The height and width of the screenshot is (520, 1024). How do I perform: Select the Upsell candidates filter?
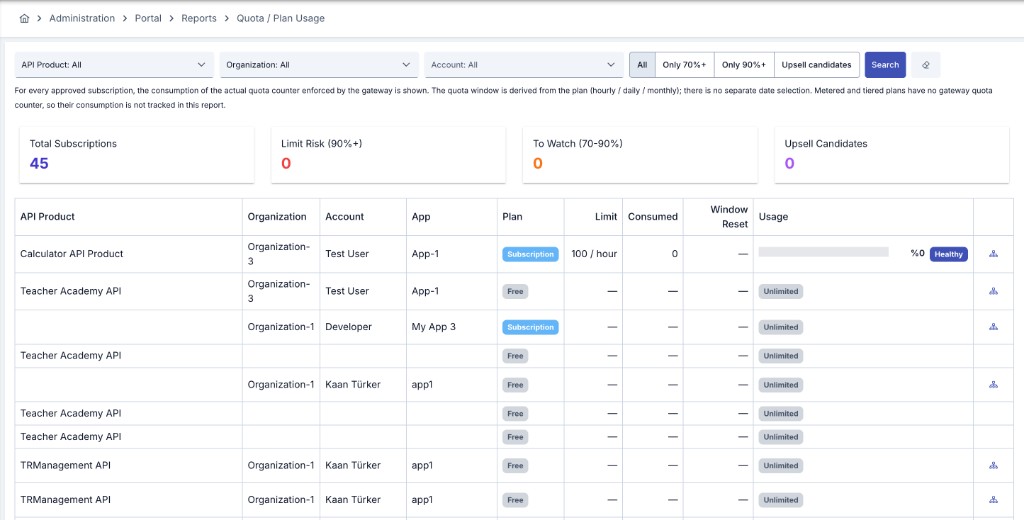816,65
